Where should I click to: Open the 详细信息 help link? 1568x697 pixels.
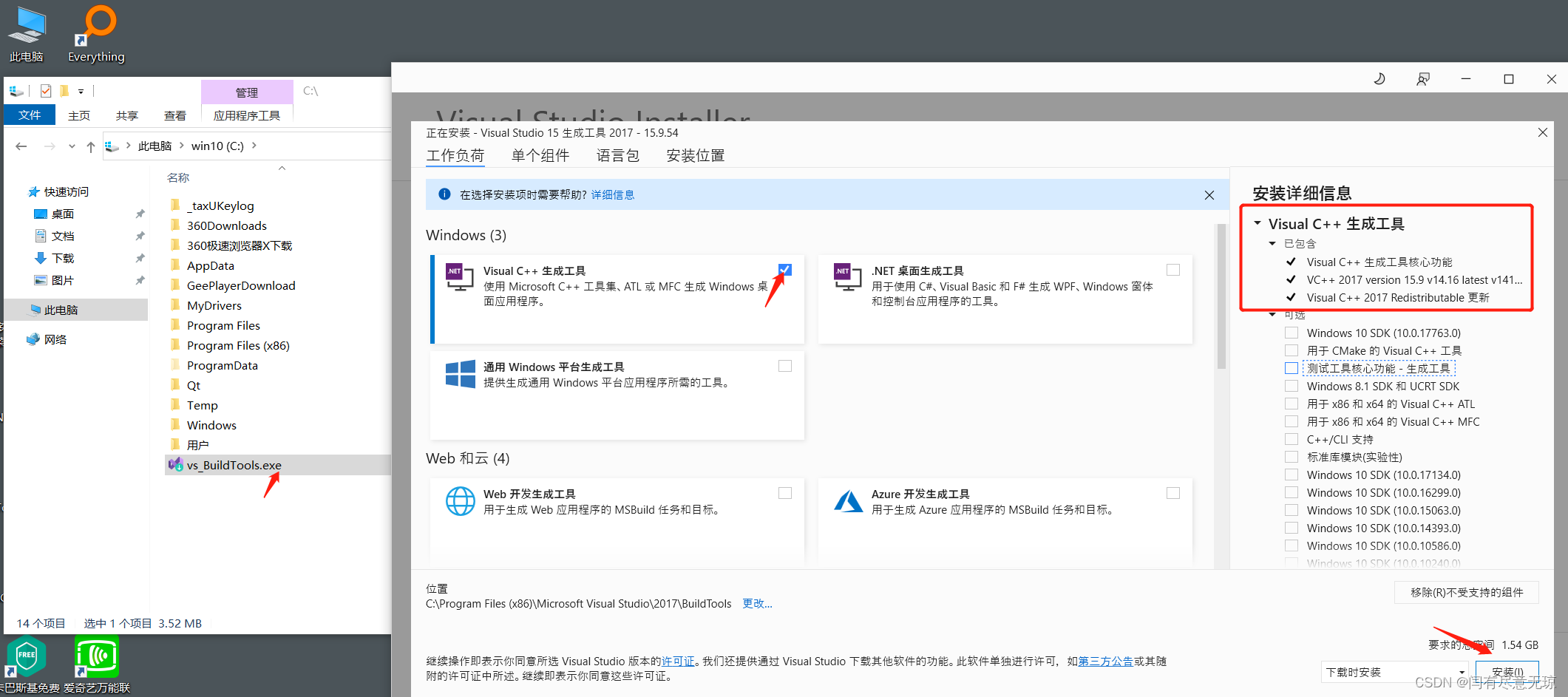pyautogui.click(x=612, y=194)
